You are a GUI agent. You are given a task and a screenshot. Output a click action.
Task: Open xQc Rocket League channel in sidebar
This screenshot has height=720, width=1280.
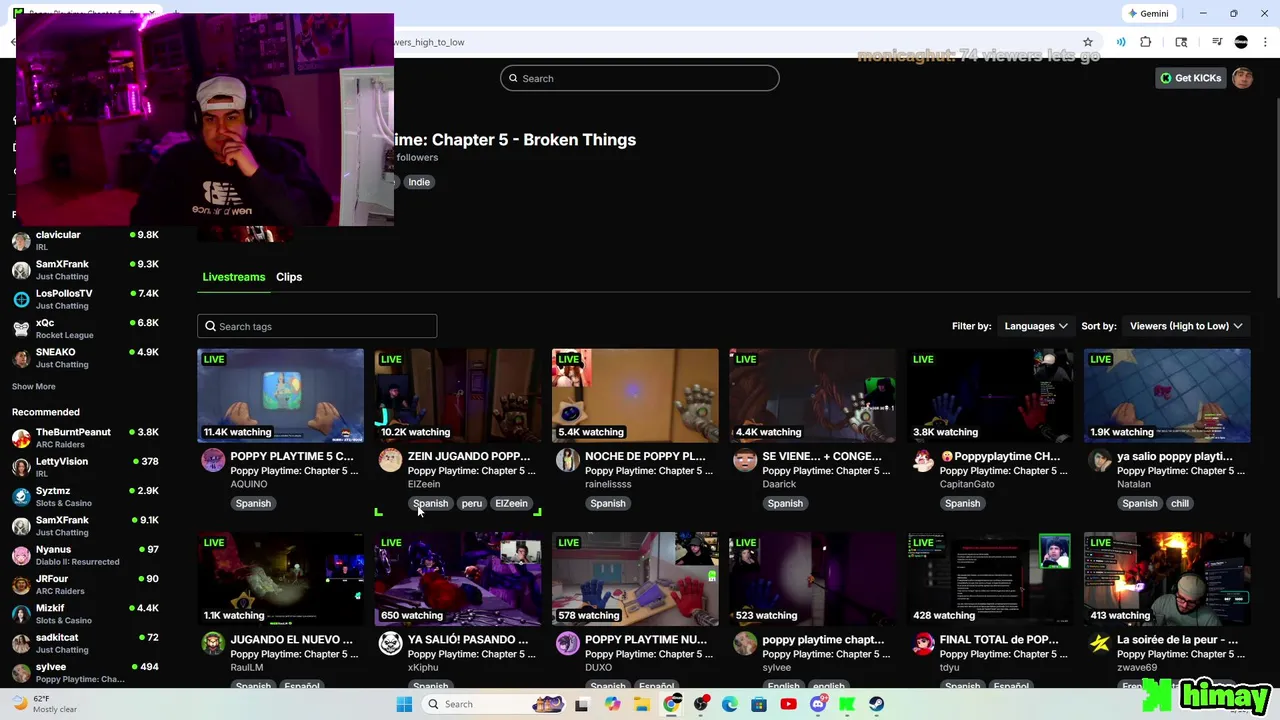point(85,328)
